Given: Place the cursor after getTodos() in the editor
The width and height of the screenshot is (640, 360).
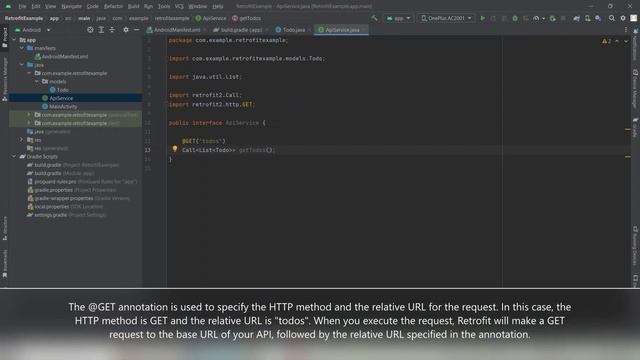Looking at the screenshot, I should [276, 150].
